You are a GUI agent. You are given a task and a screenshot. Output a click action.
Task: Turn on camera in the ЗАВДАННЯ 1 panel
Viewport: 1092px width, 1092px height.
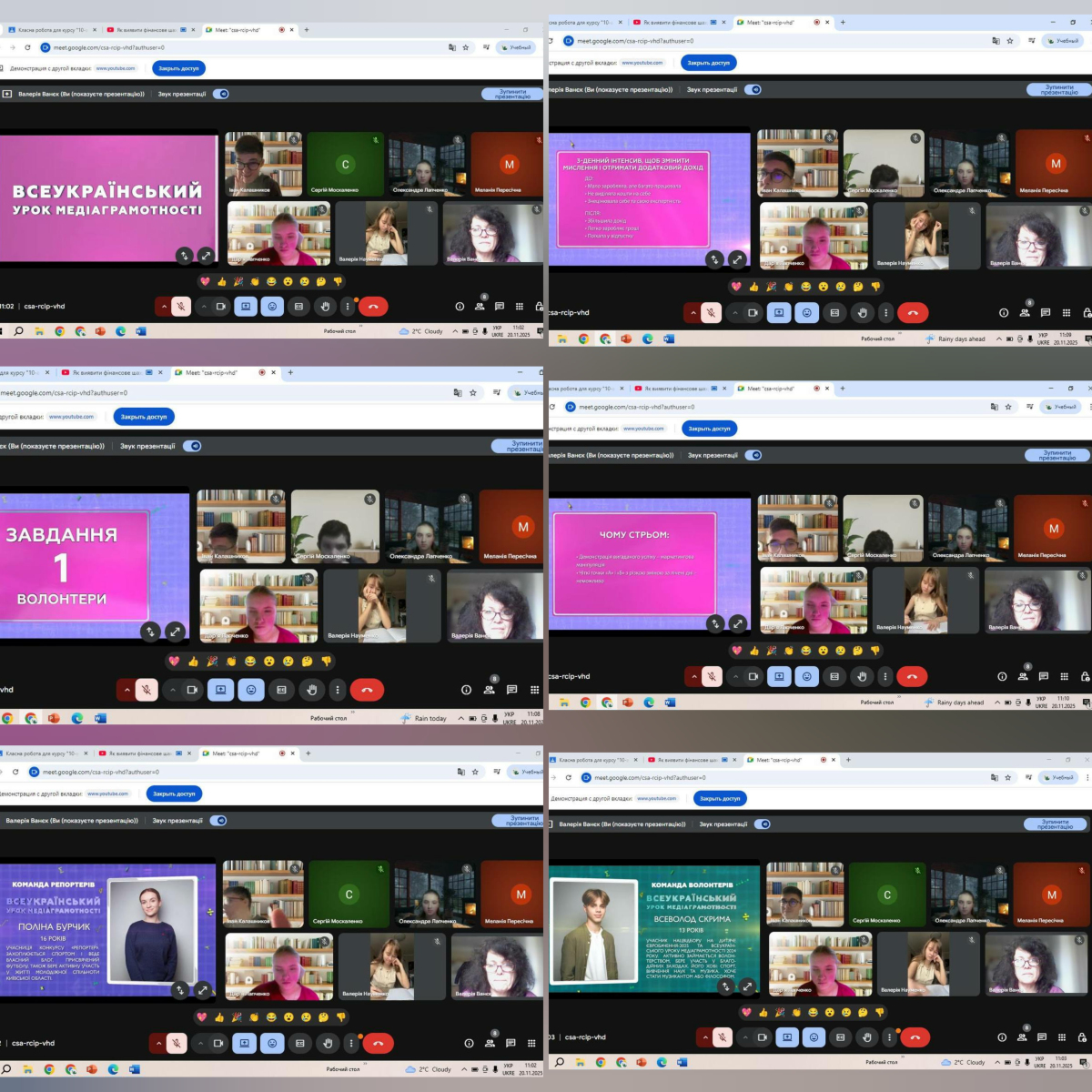[192, 690]
